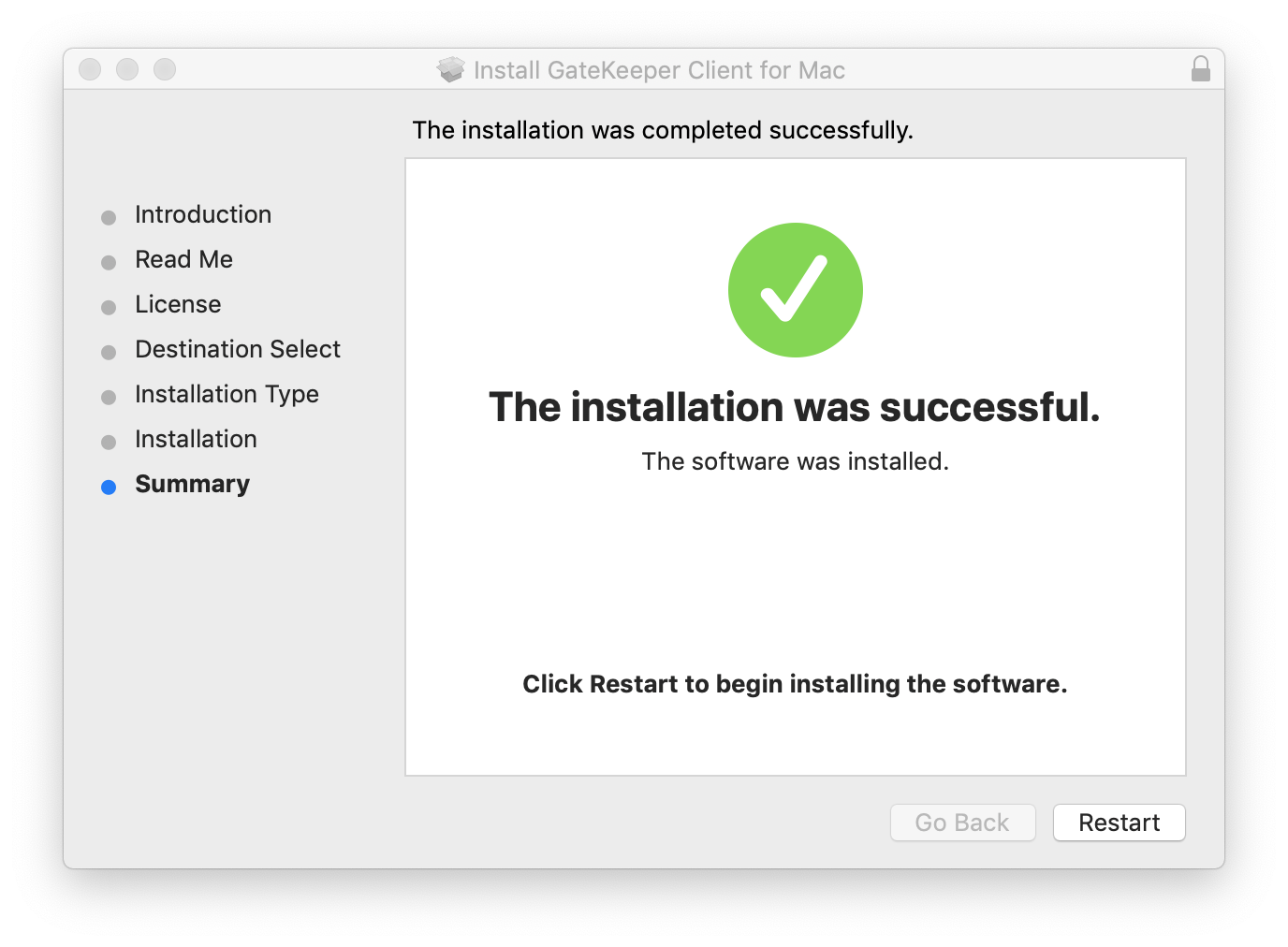The height and width of the screenshot is (947, 1288).
Task: Click the "The installation was successful." heading
Action: tap(795, 407)
